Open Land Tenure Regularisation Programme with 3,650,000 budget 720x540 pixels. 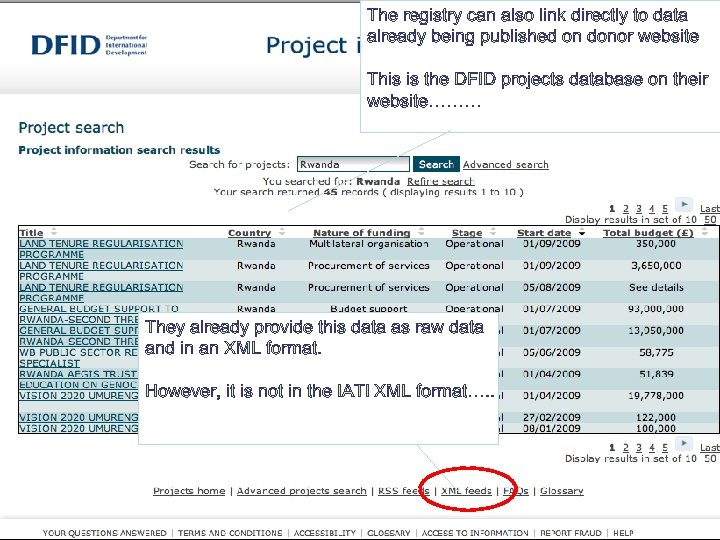pos(101,271)
